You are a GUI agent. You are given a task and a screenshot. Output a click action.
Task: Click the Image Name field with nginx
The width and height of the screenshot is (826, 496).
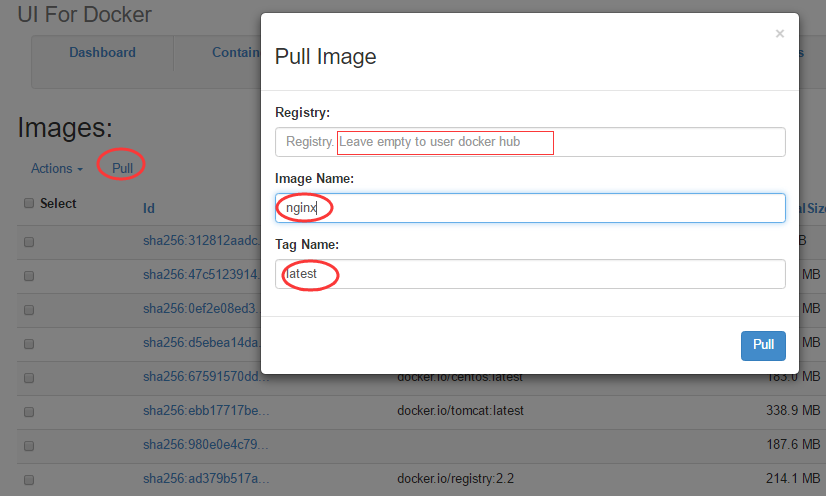click(x=530, y=208)
